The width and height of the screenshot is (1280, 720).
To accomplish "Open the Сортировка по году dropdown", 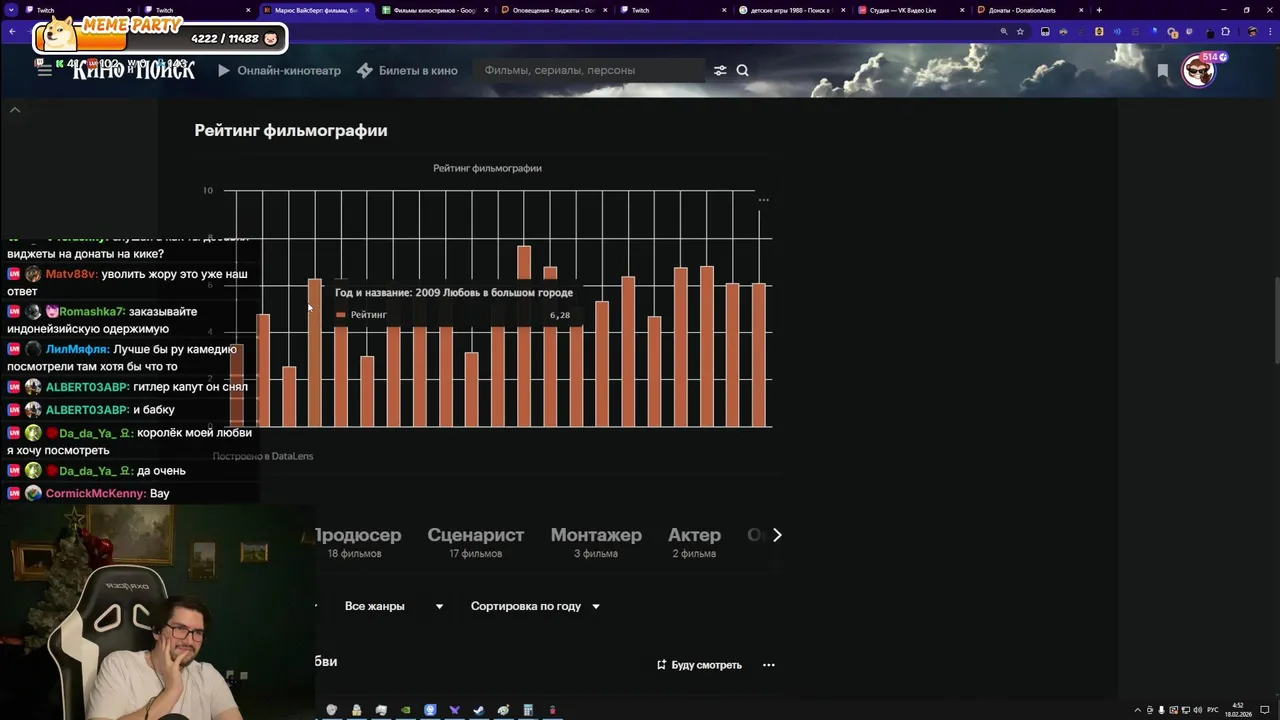I will (x=535, y=606).
